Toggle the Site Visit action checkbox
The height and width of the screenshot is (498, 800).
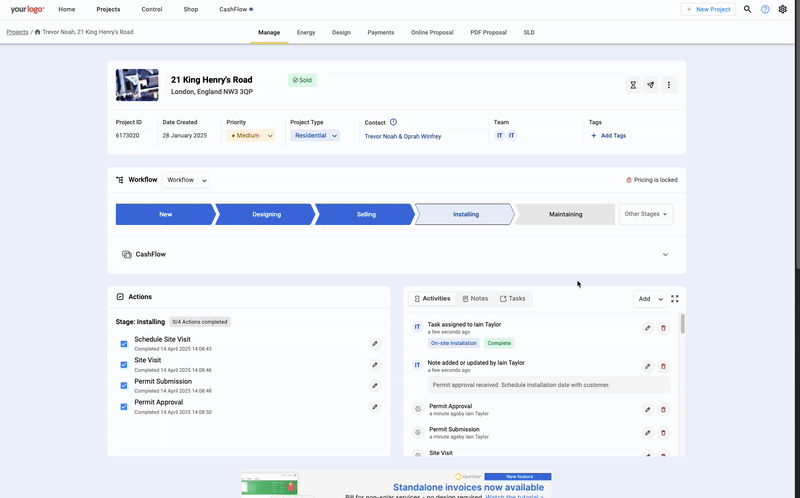tap(124, 364)
